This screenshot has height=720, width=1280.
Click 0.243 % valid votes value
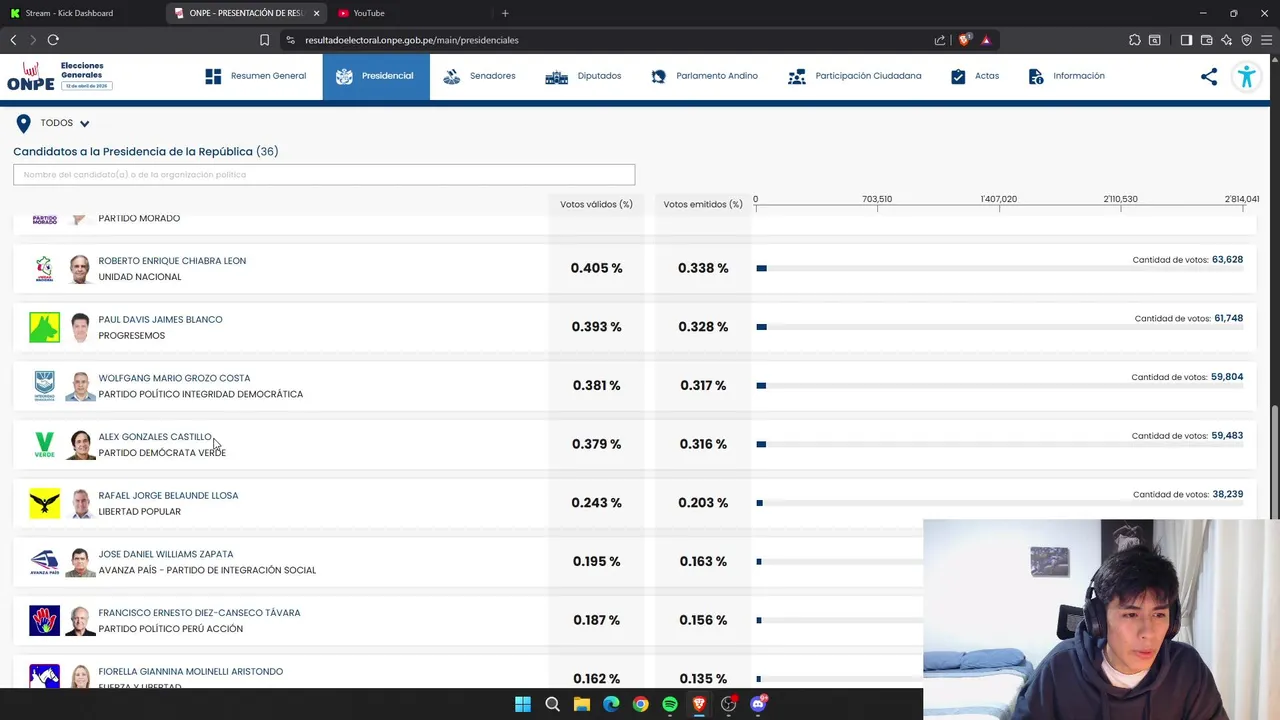pos(597,503)
